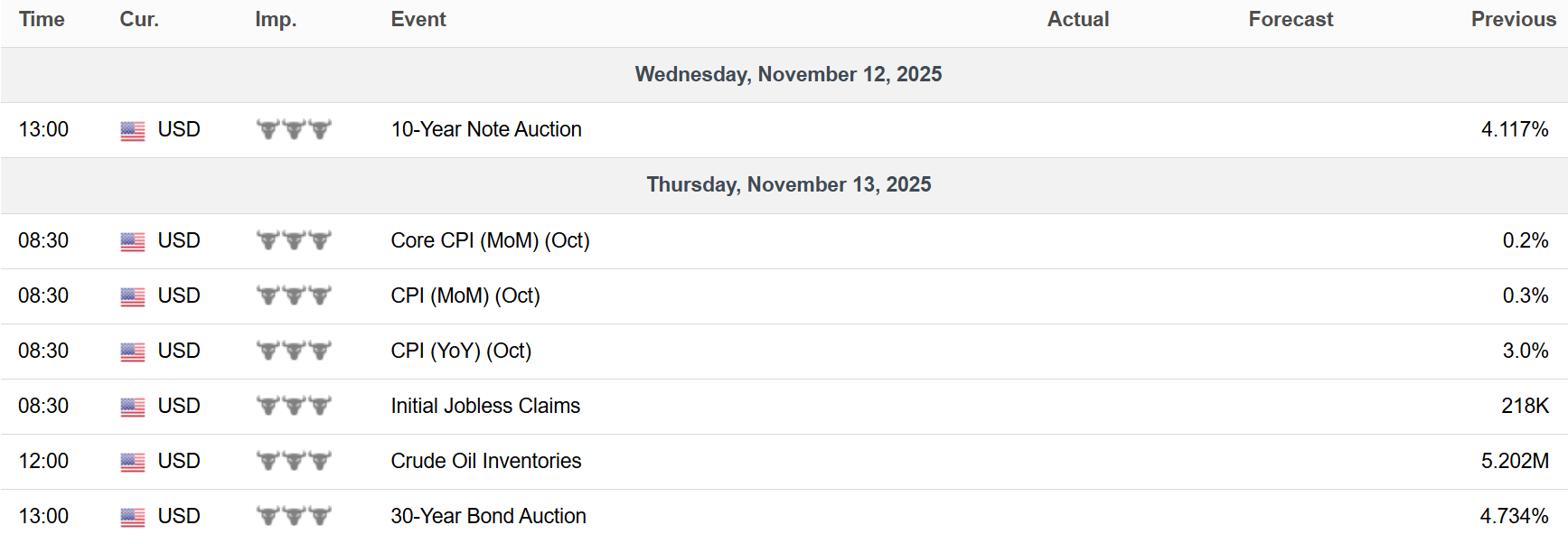Image resolution: width=1568 pixels, height=544 pixels.
Task: Click the Forecast column header
Action: click(x=1291, y=19)
